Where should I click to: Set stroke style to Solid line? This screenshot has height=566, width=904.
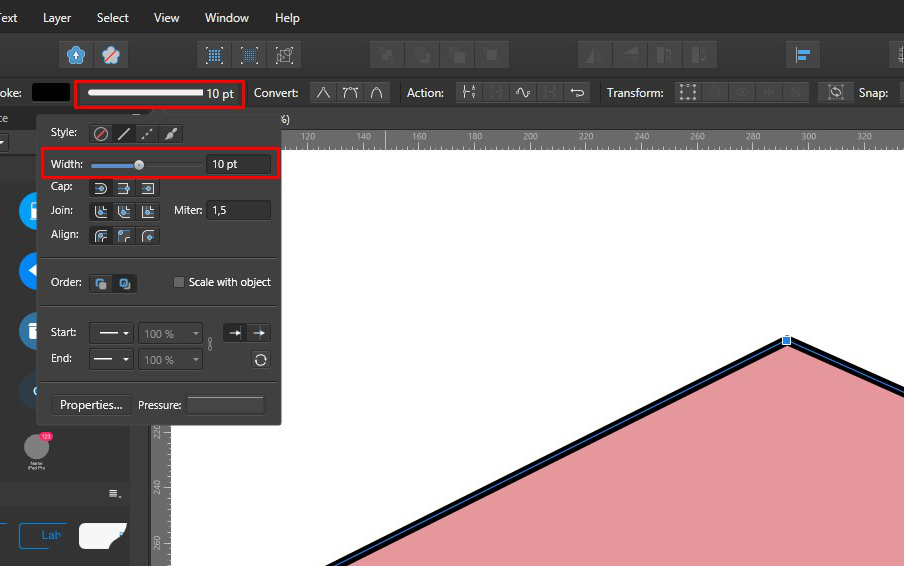pos(124,134)
